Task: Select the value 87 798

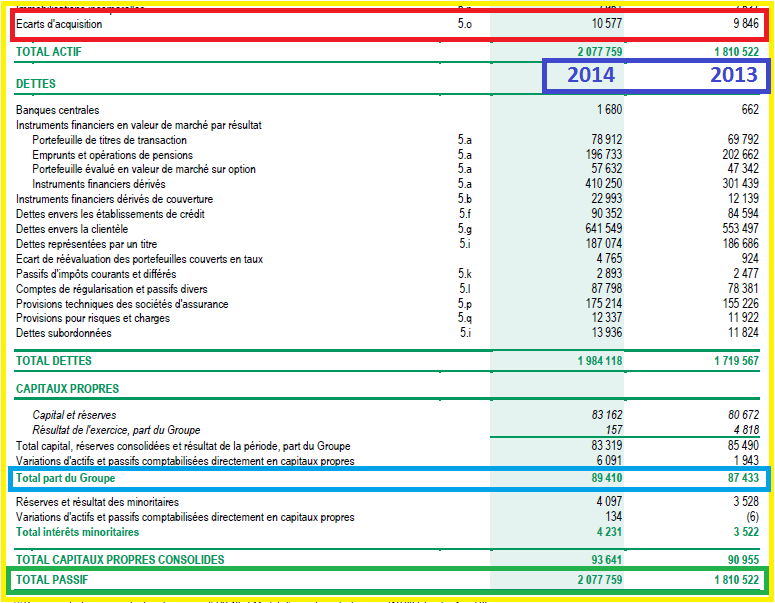Action: pos(607,288)
